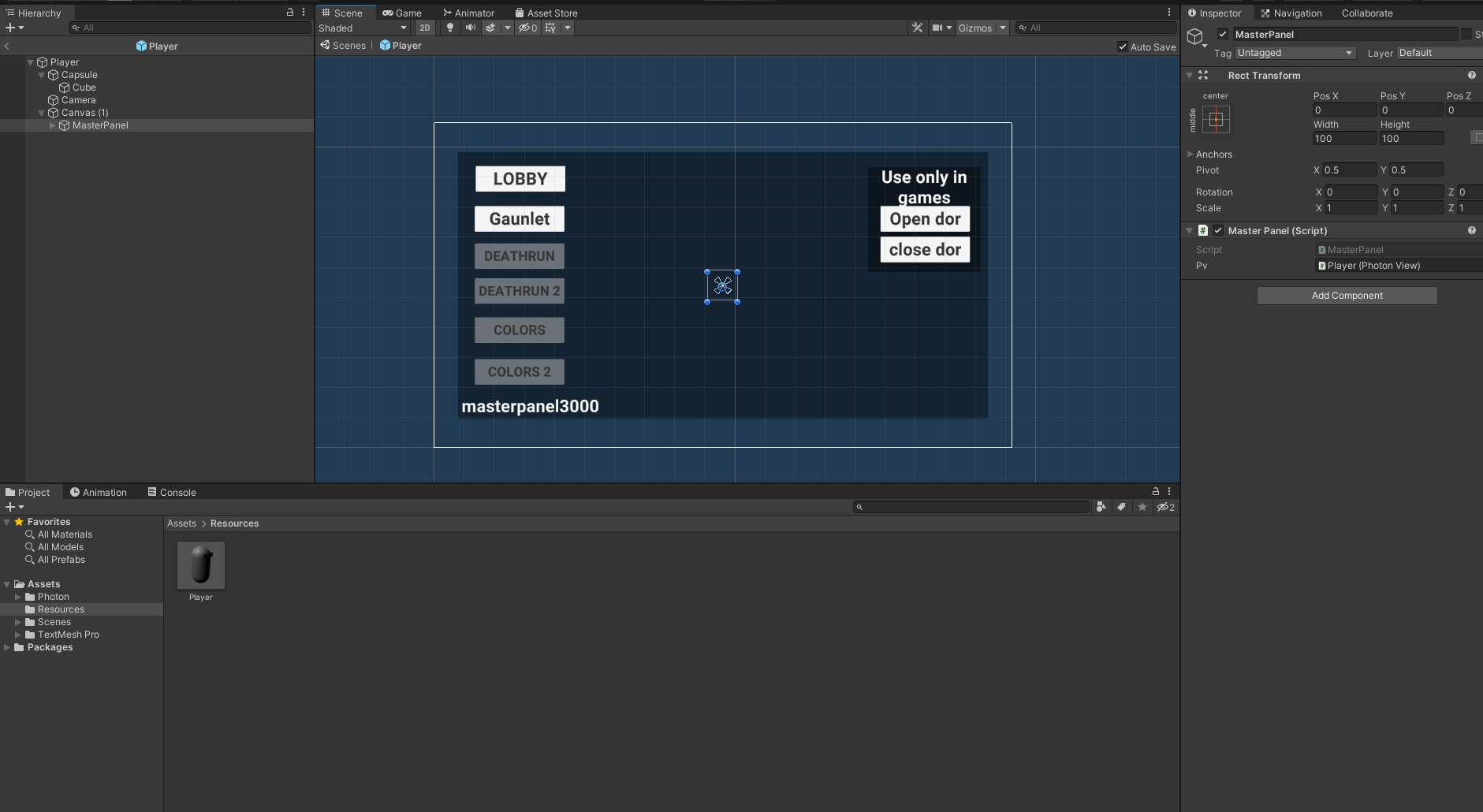Open the Layer Default dropdown

[1440, 53]
